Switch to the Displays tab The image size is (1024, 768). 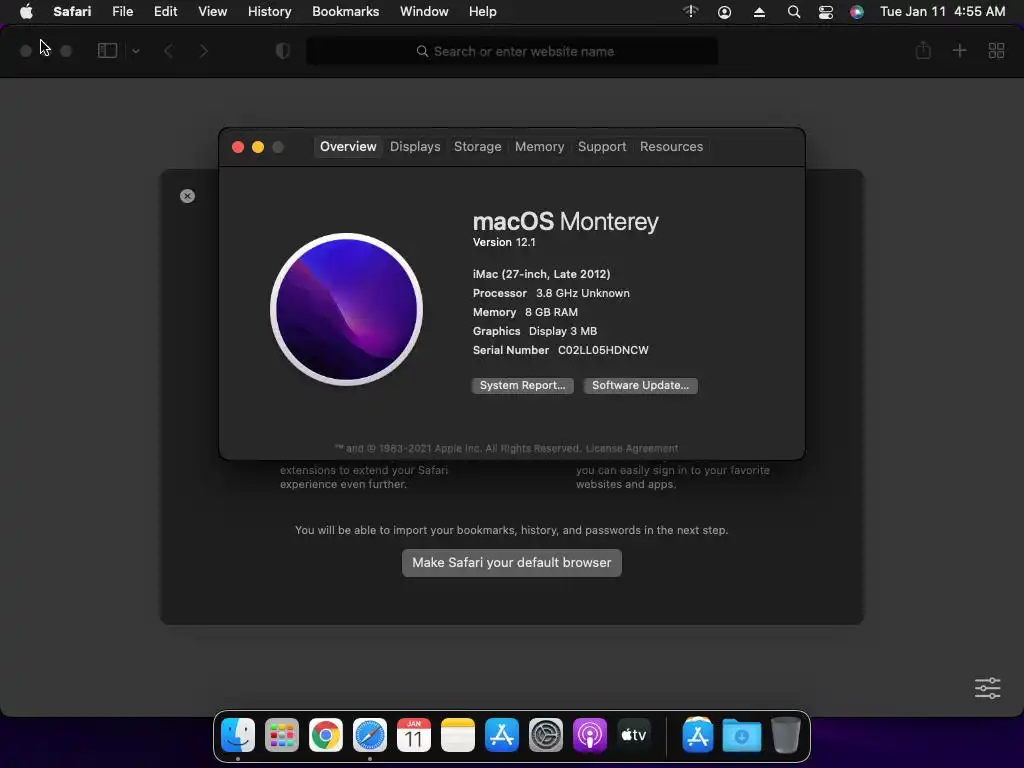click(415, 147)
